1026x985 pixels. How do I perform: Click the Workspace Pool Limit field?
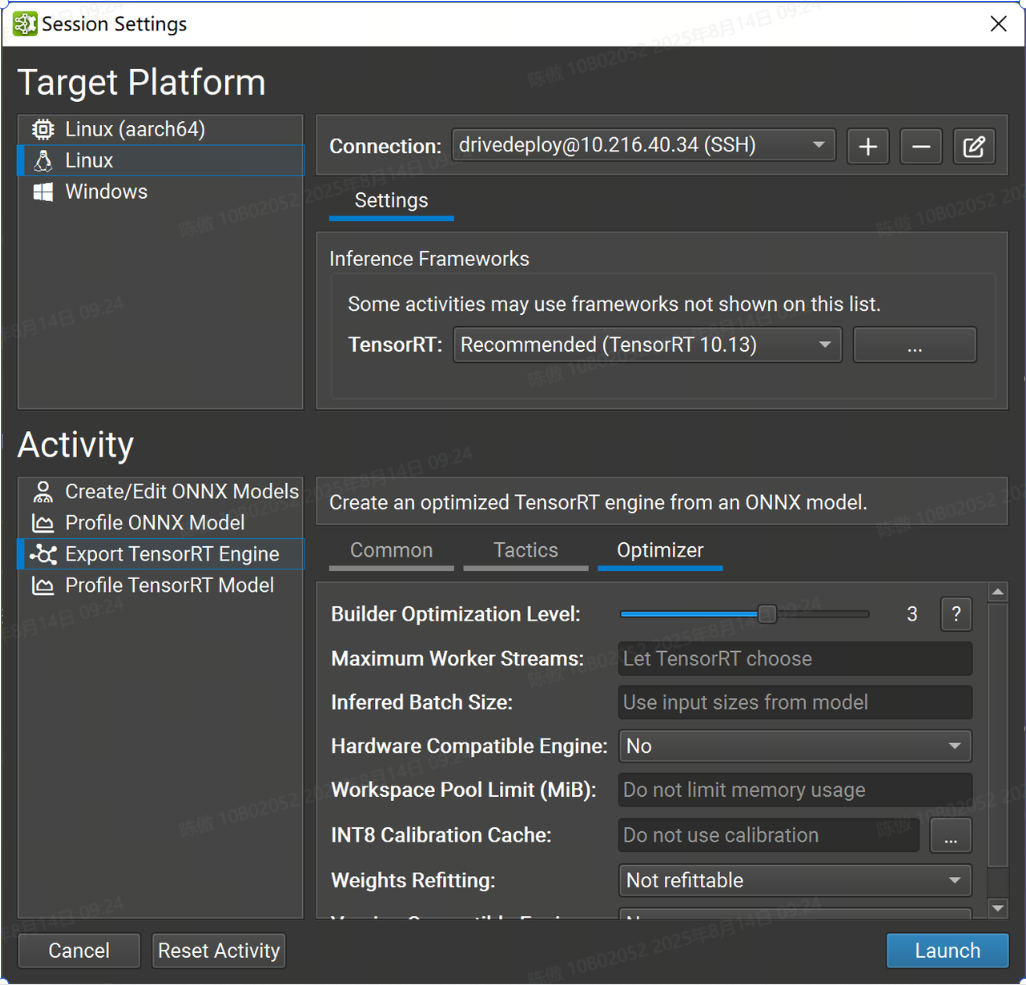click(795, 790)
